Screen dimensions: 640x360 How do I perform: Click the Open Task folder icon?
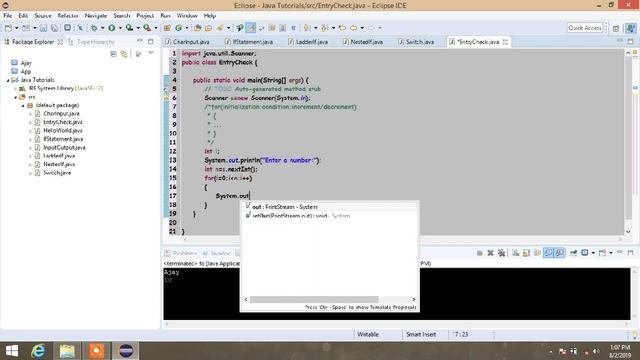tap(208, 28)
